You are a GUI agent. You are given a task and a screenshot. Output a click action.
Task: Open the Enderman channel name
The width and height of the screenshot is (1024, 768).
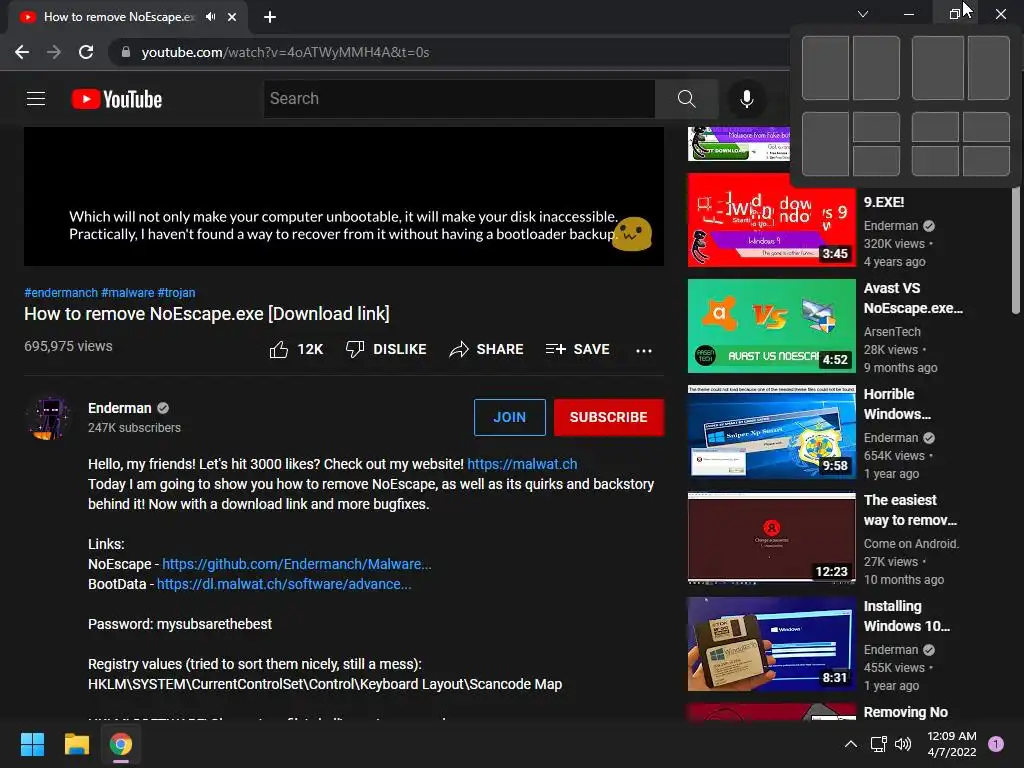coord(120,408)
